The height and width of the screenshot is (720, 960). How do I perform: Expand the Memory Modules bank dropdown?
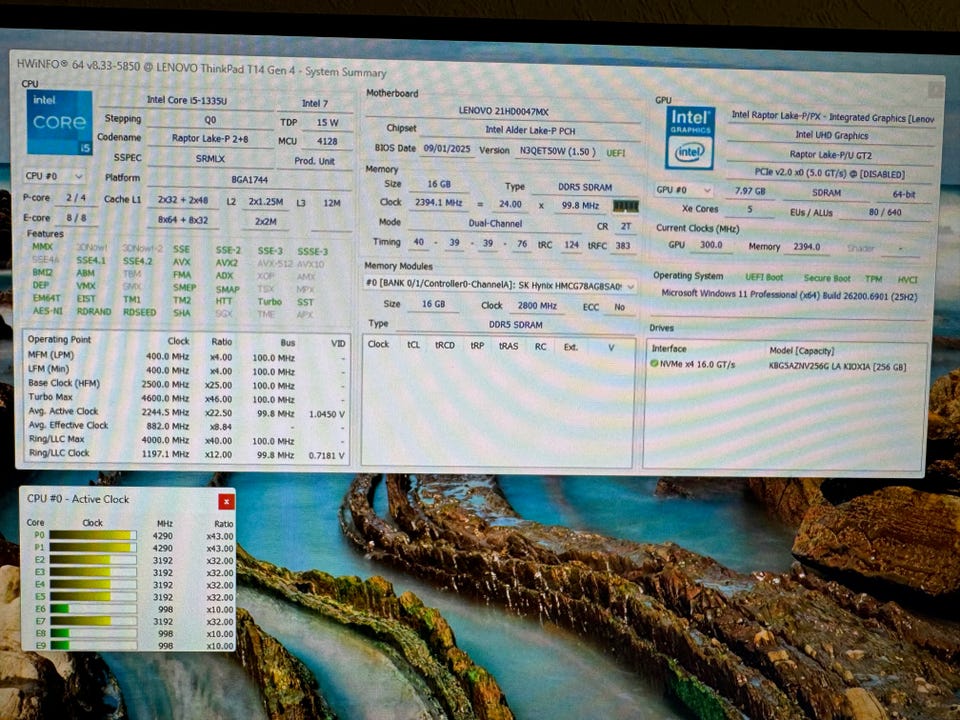[630, 286]
